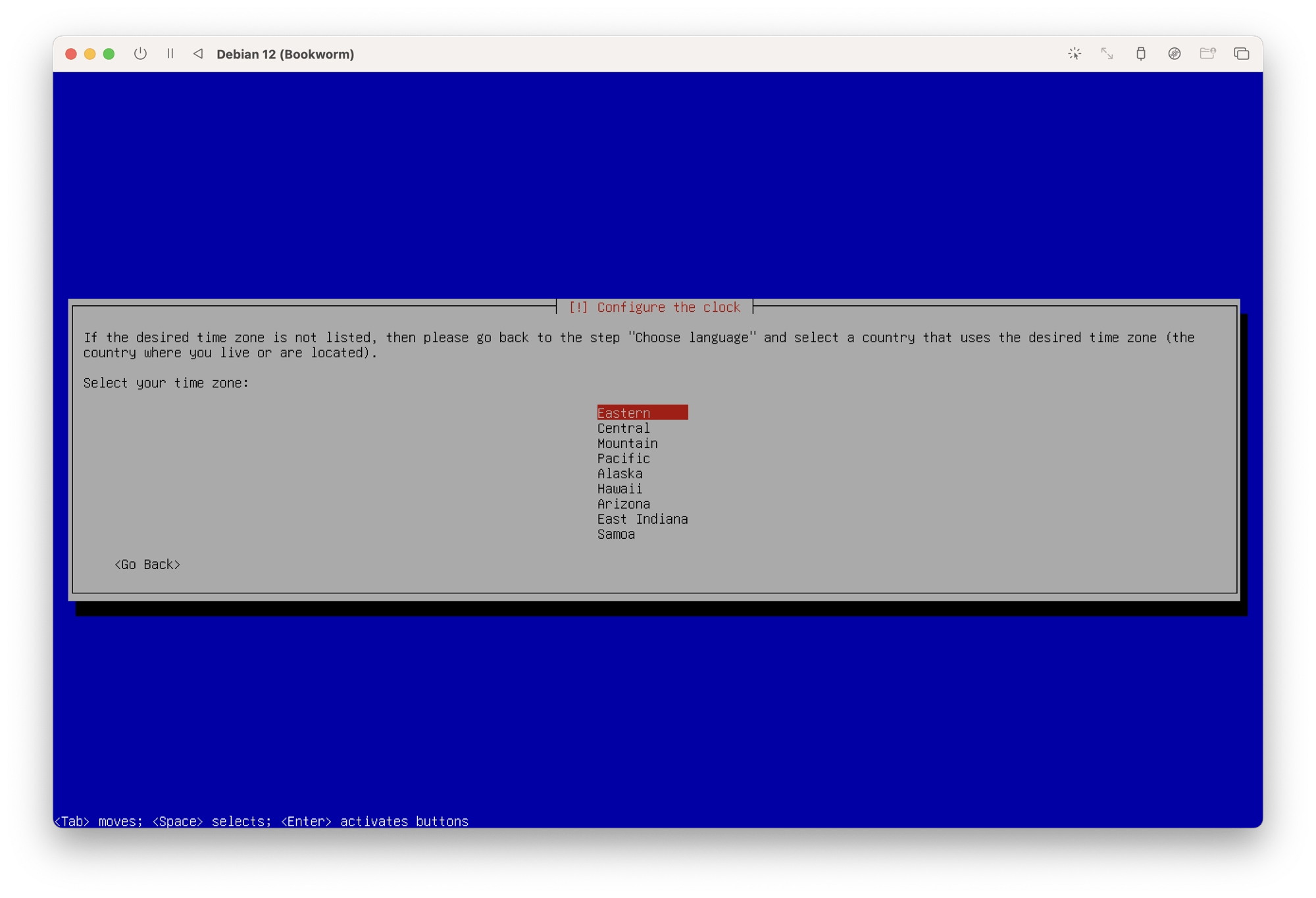Image resolution: width=1316 pixels, height=898 pixels.
Task: Click the shared folder icon
Action: coord(1207,54)
